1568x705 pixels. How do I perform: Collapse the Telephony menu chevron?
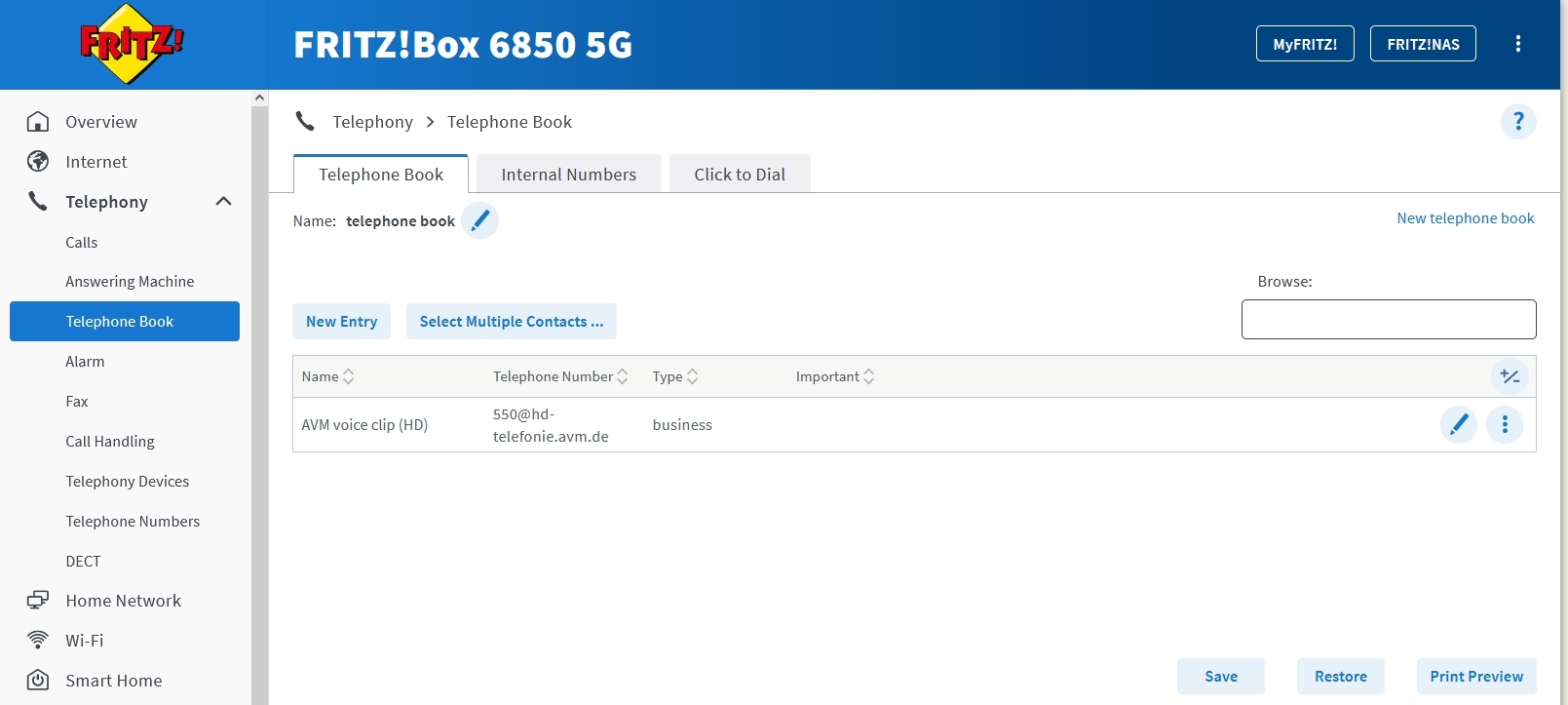point(223,202)
